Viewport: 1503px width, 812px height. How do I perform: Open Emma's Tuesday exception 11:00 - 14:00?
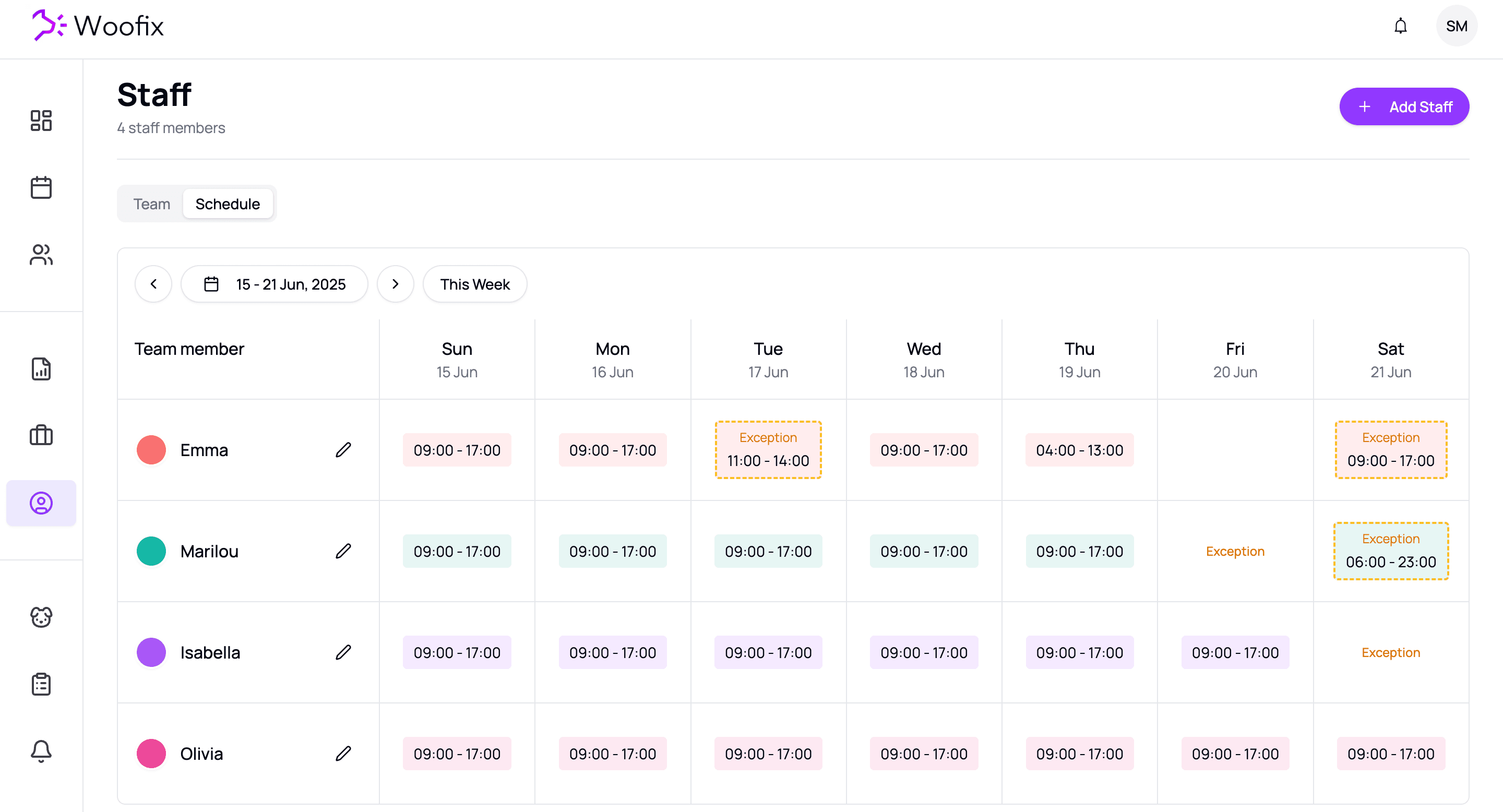tap(768, 450)
